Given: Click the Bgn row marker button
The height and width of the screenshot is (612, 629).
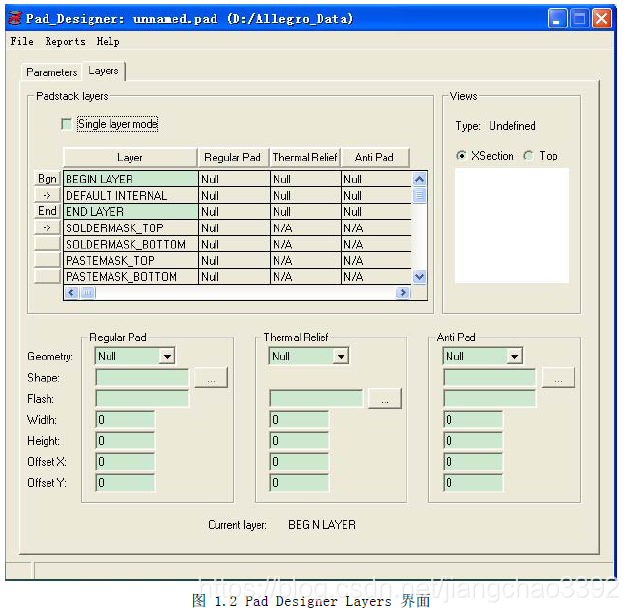Looking at the screenshot, I should tap(47, 179).
